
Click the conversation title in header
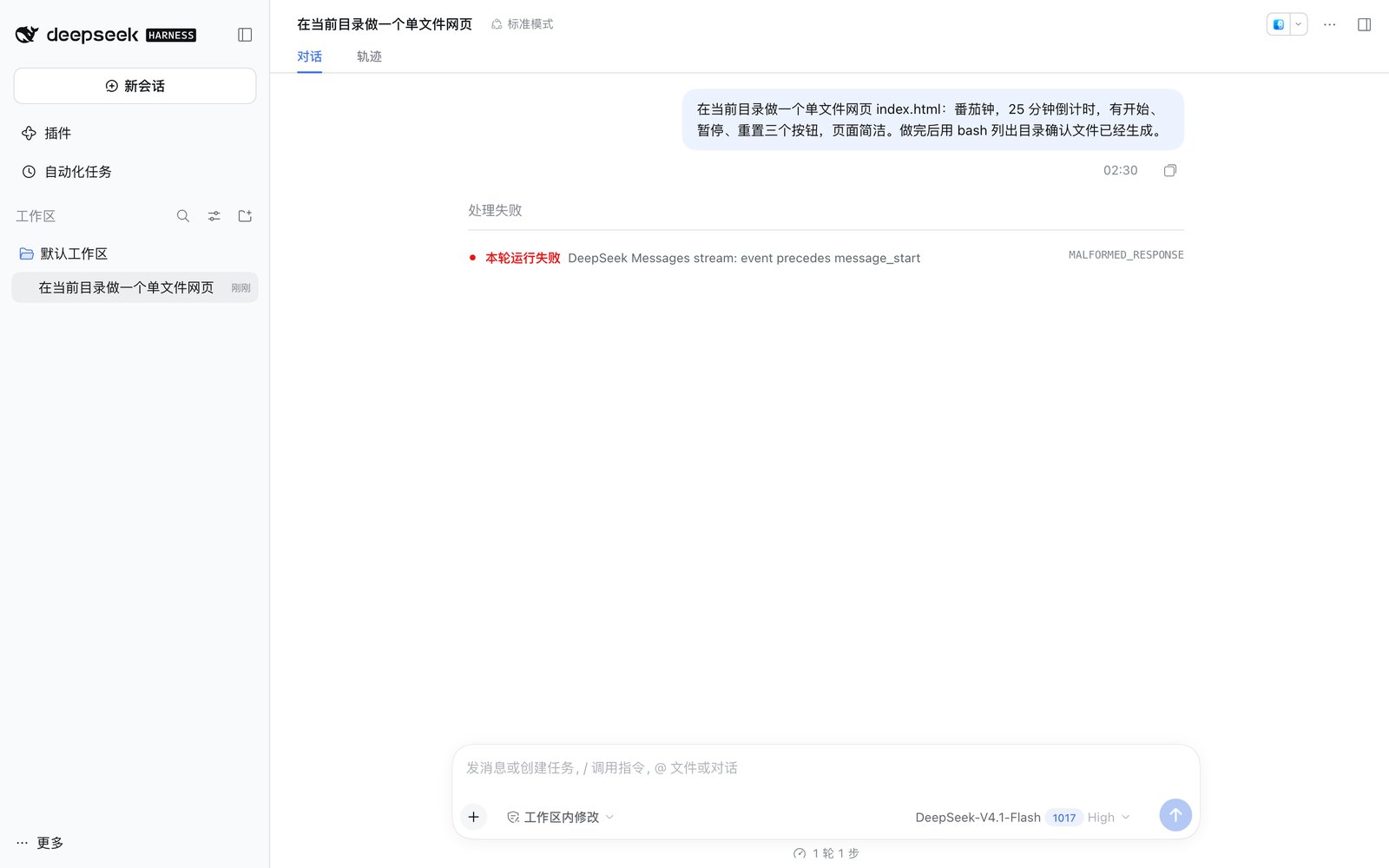point(385,24)
